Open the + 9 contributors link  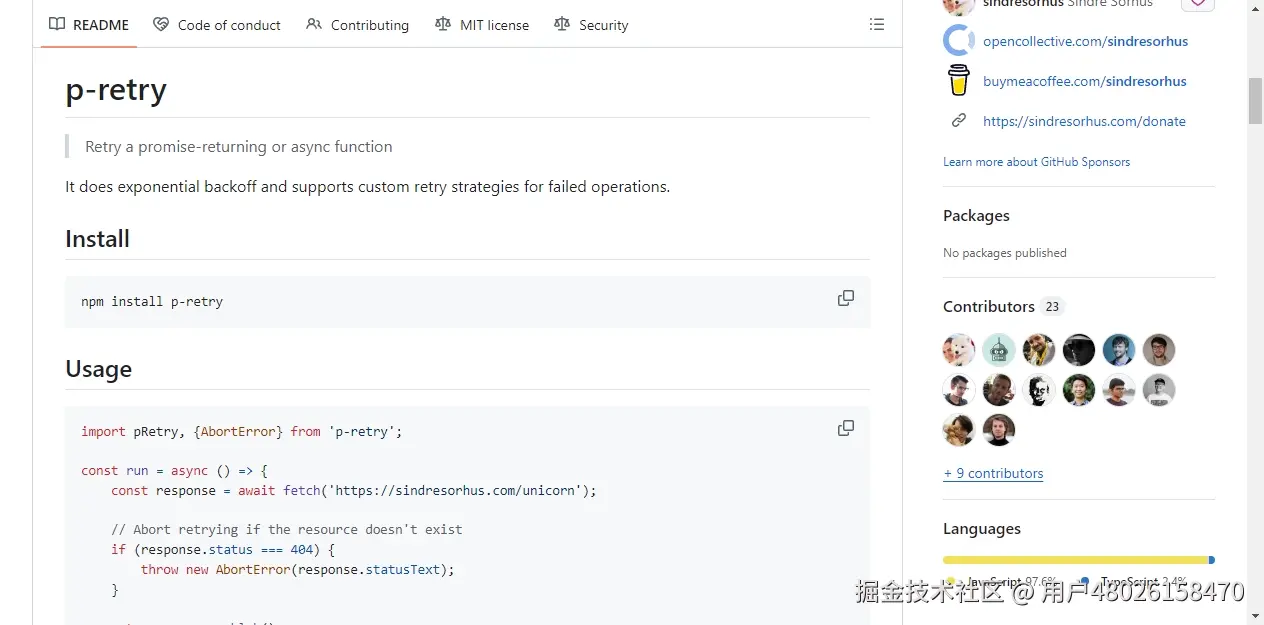993,473
